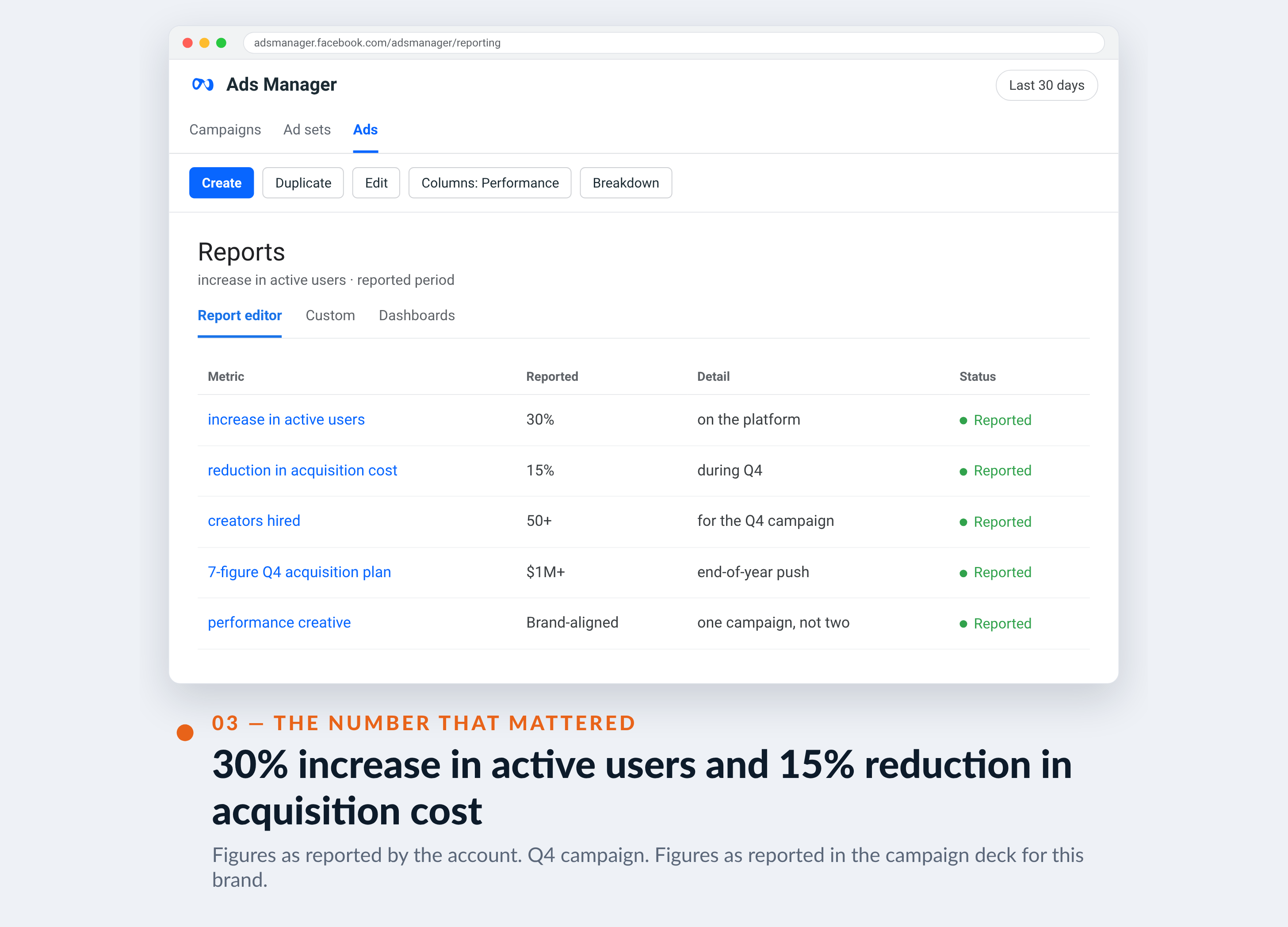Click the 'on the platform' detail cell
The height and width of the screenshot is (927, 1288).
click(x=749, y=419)
